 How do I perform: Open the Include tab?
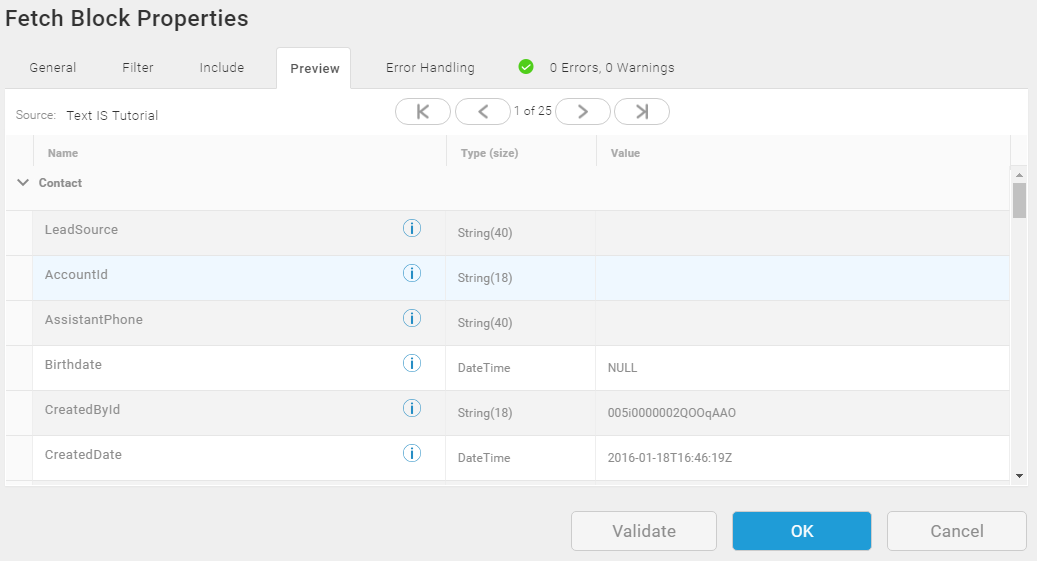pos(222,67)
